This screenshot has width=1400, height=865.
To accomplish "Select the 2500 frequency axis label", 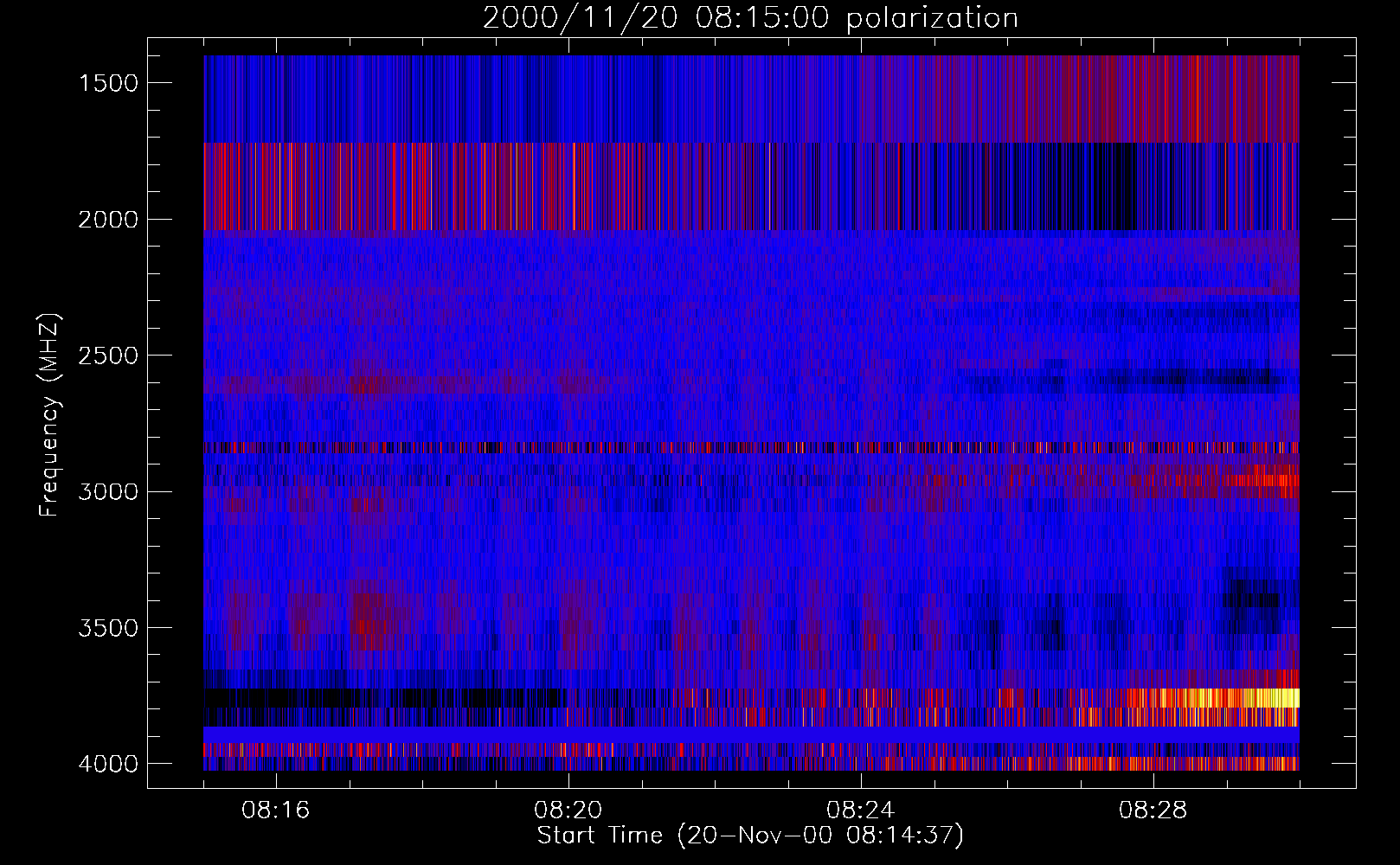I will point(108,356).
